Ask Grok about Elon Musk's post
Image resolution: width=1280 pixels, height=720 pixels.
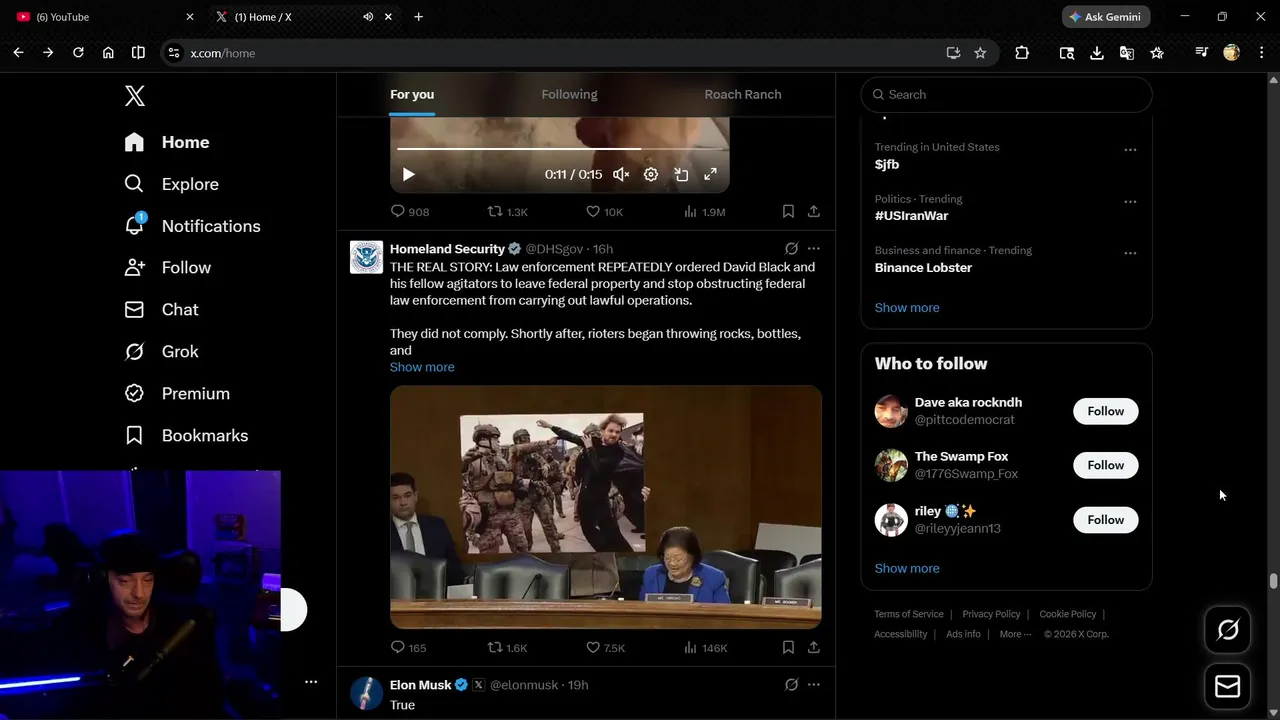[x=791, y=685]
